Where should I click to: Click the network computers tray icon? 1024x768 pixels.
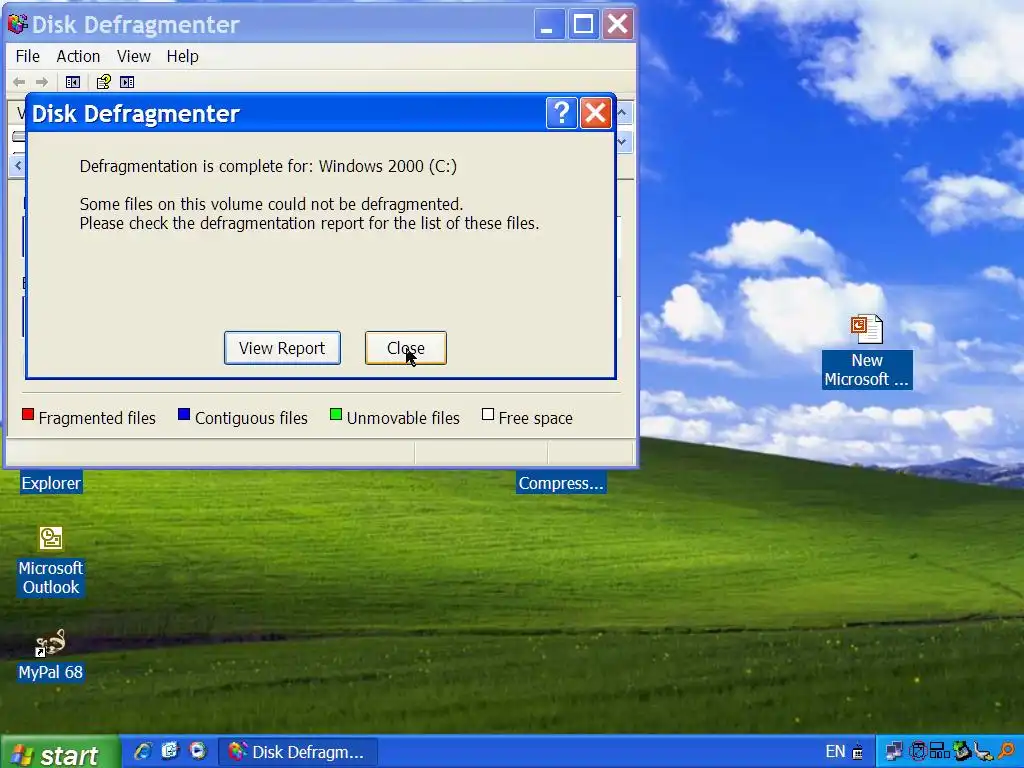[894, 752]
